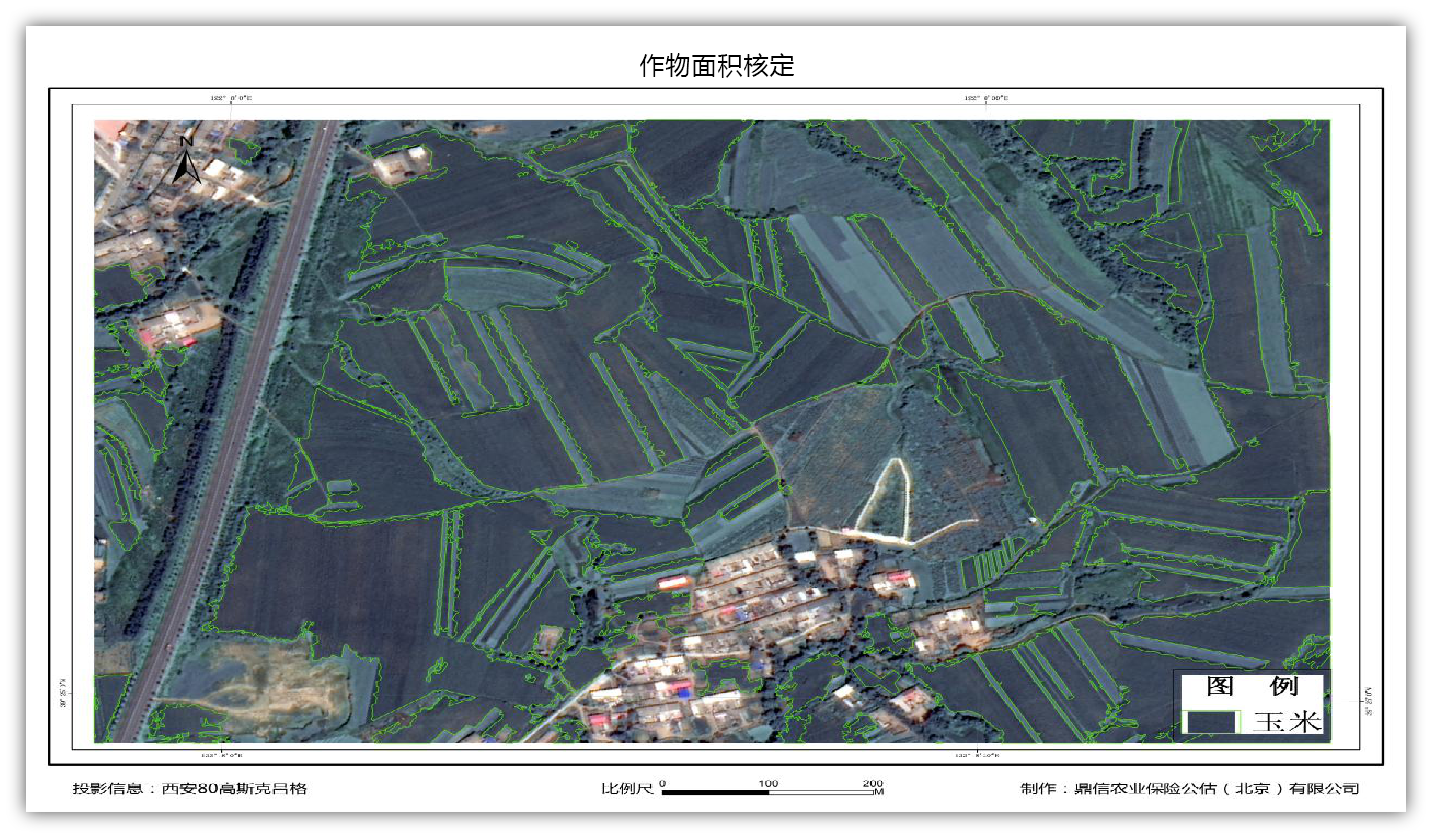Click the top-left longitude tick label
This screenshot has height=840, width=1433.
[231, 98]
